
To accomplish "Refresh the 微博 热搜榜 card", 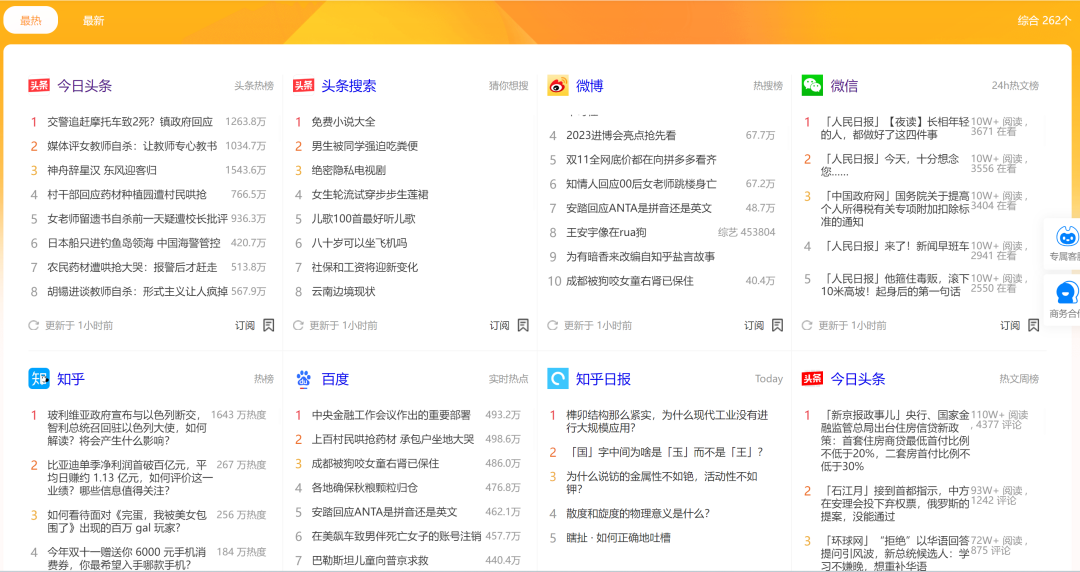I will [552, 325].
